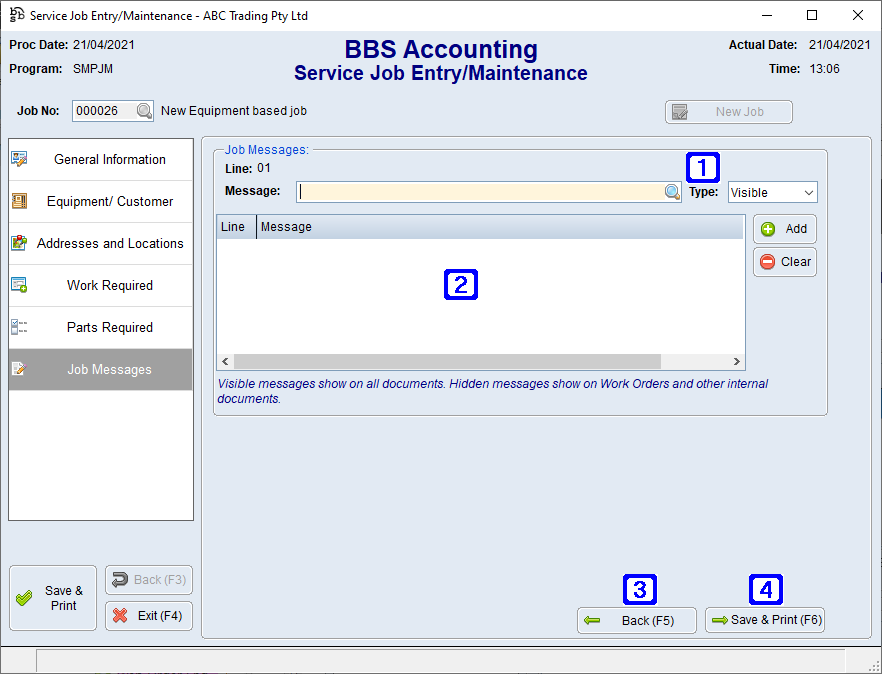Select the General Information sidebar icon
Screen dimensions: 882x674
point(19,157)
